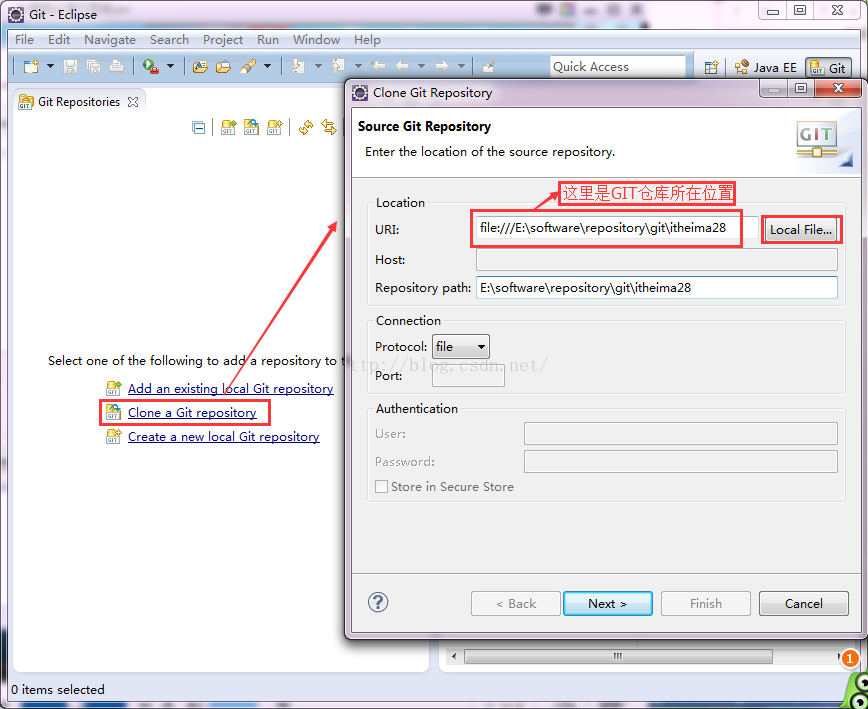Viewport: 868px width, 709px height.
Task: Click the Cancel button
Action: (804, 603)
